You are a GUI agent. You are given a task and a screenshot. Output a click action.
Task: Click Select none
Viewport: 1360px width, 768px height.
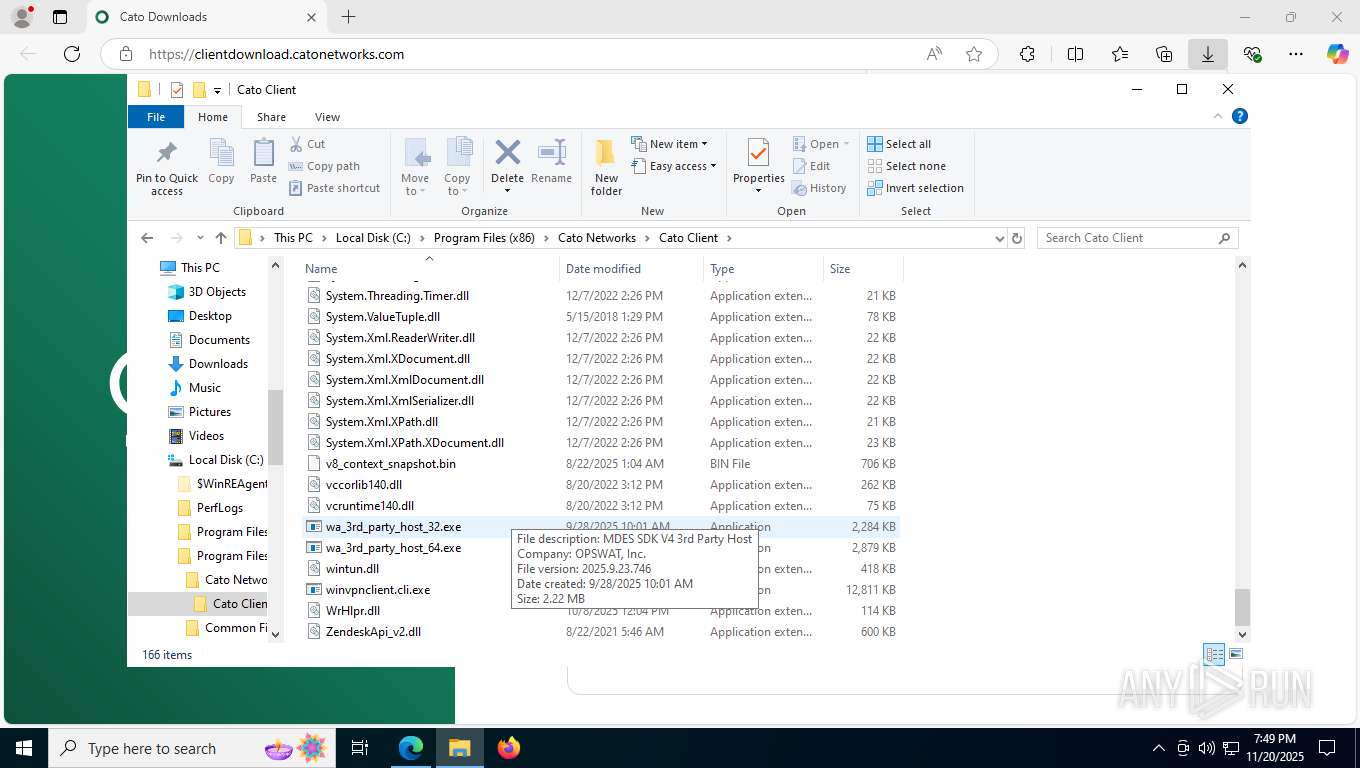pyautogui.click(x=906, y=166)
